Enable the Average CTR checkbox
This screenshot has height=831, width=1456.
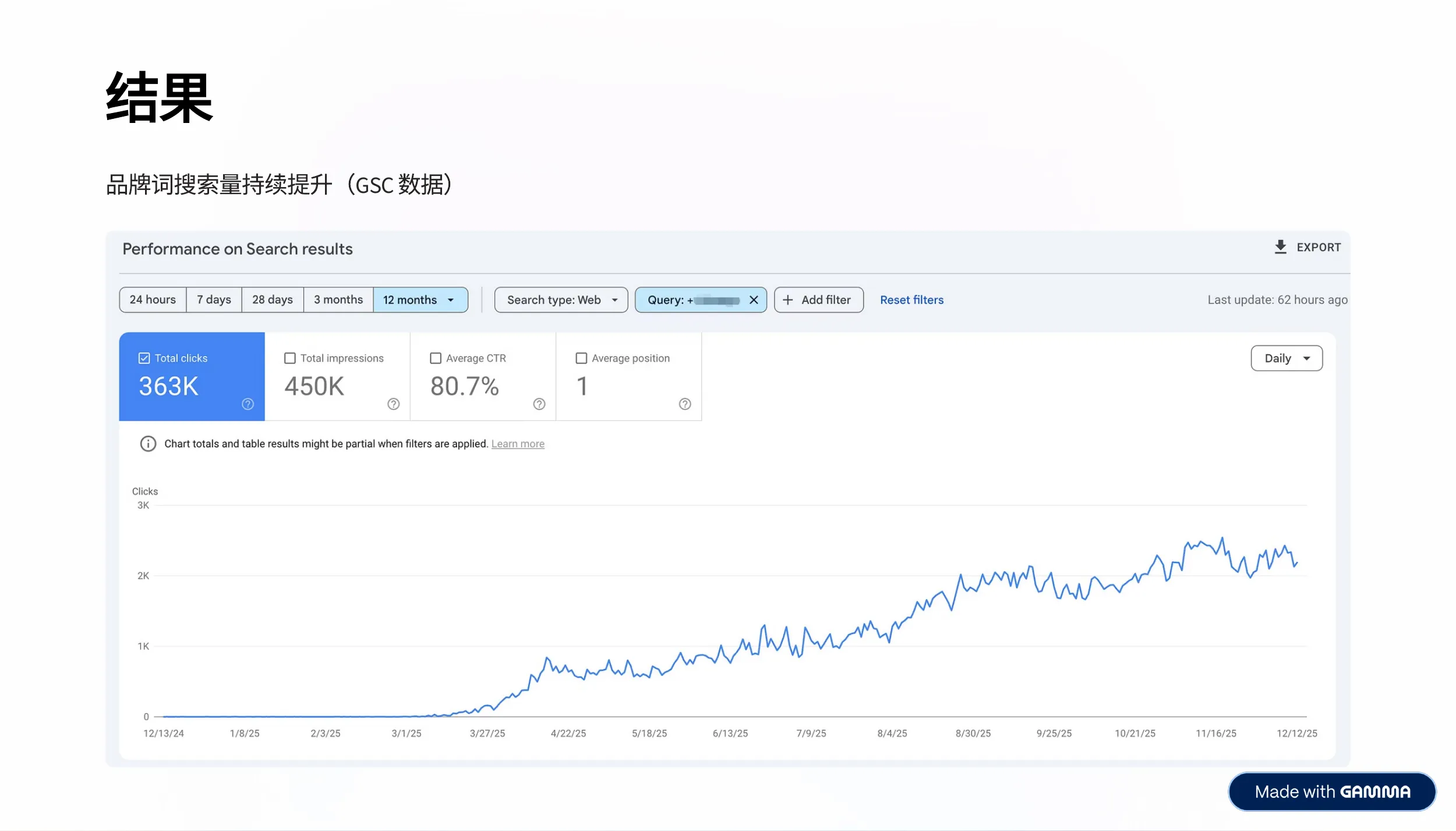click(435, 358)
